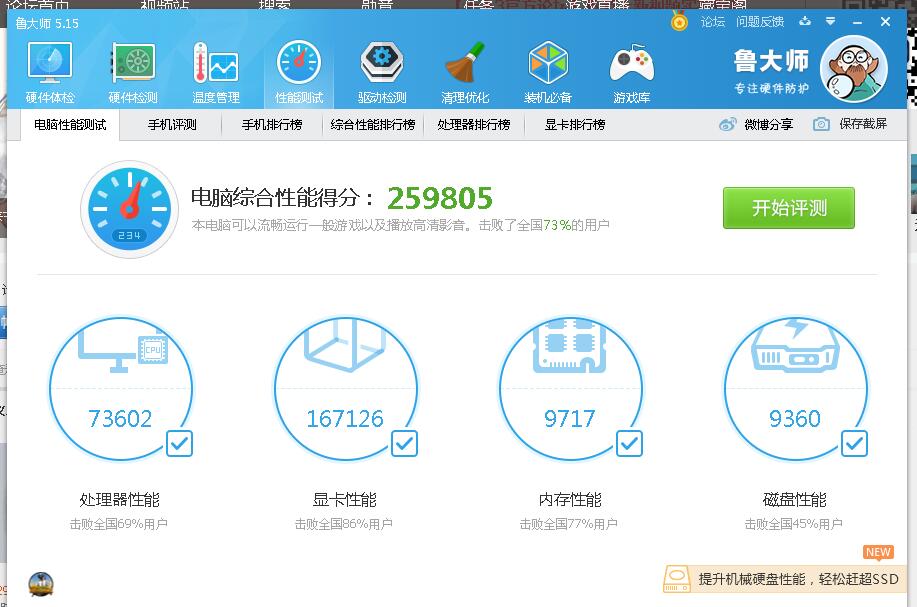The width and height of the screenshot is (917, 607).
Task: Click the hard disk icon in promo banner
Action: point(677,579)
